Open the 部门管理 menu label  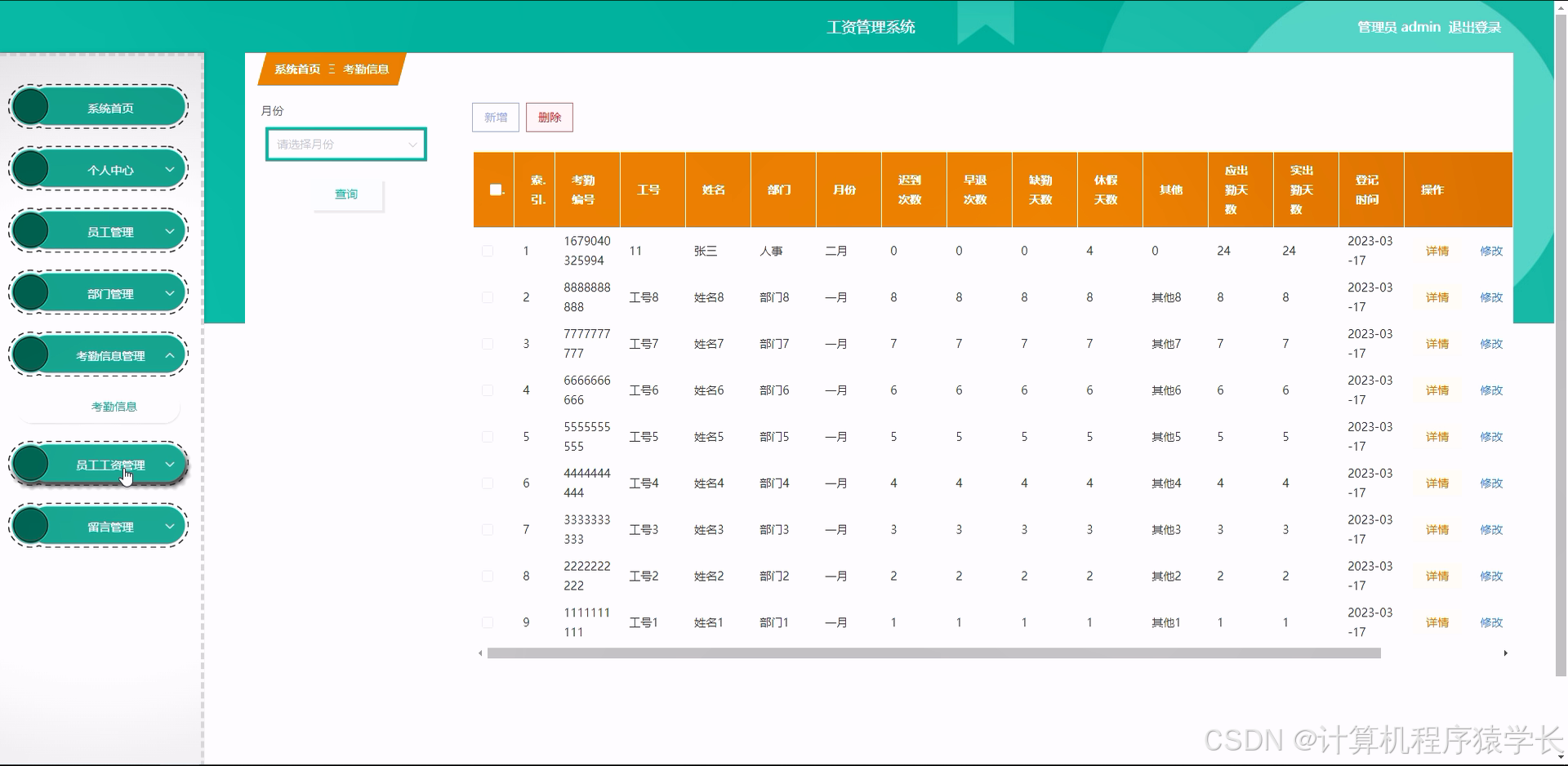[110, 294]
